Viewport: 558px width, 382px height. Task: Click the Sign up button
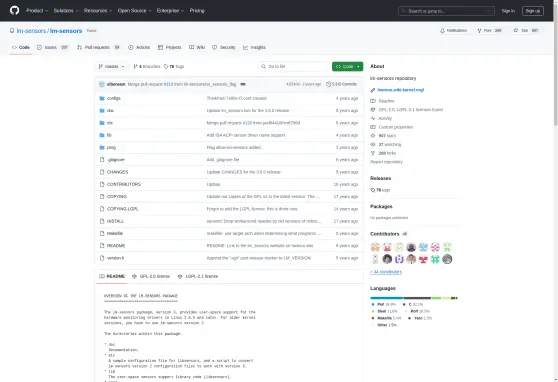coord(532,11)
